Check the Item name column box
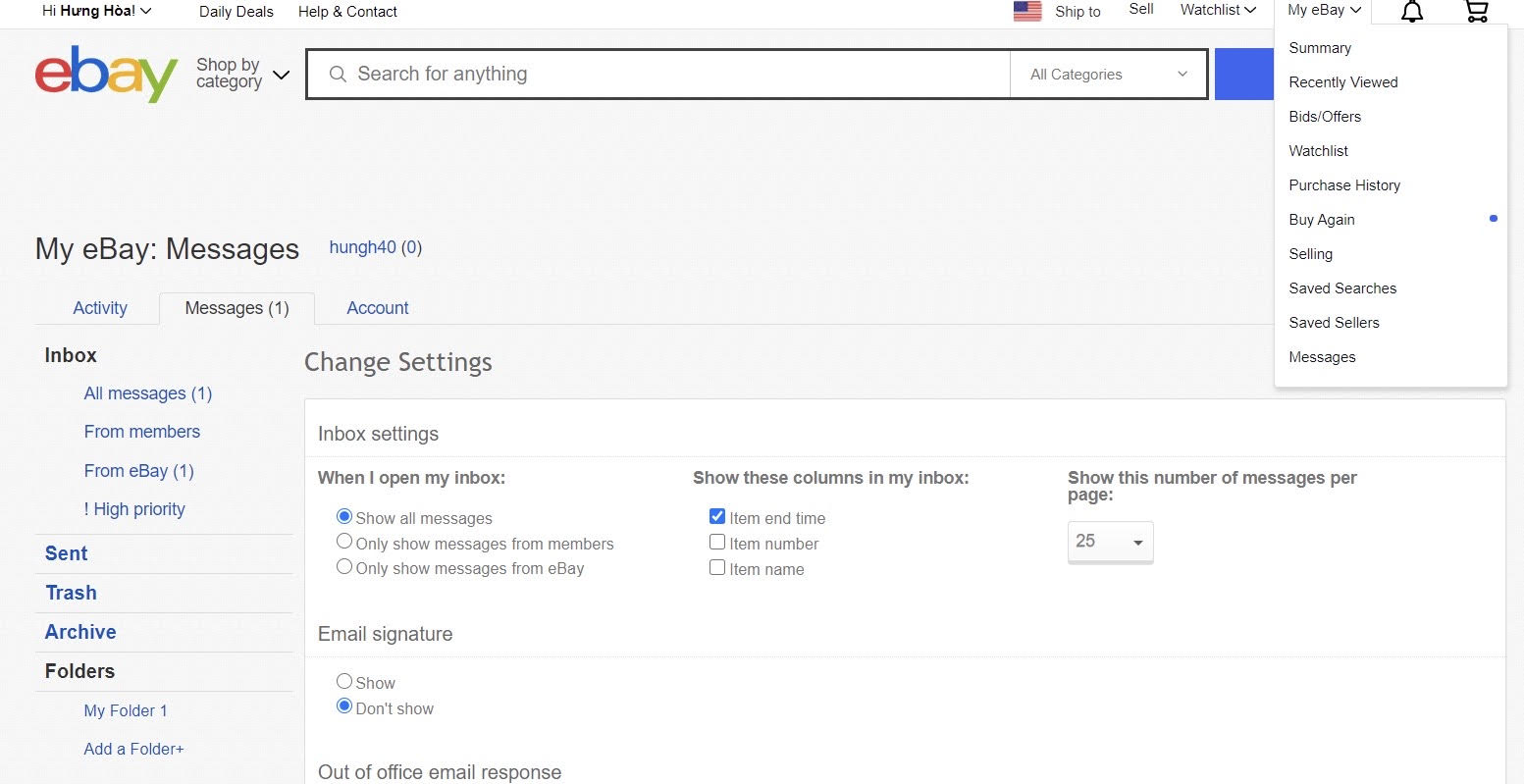The width and height of the screenshot is (1524, 784). pos(717,567)
